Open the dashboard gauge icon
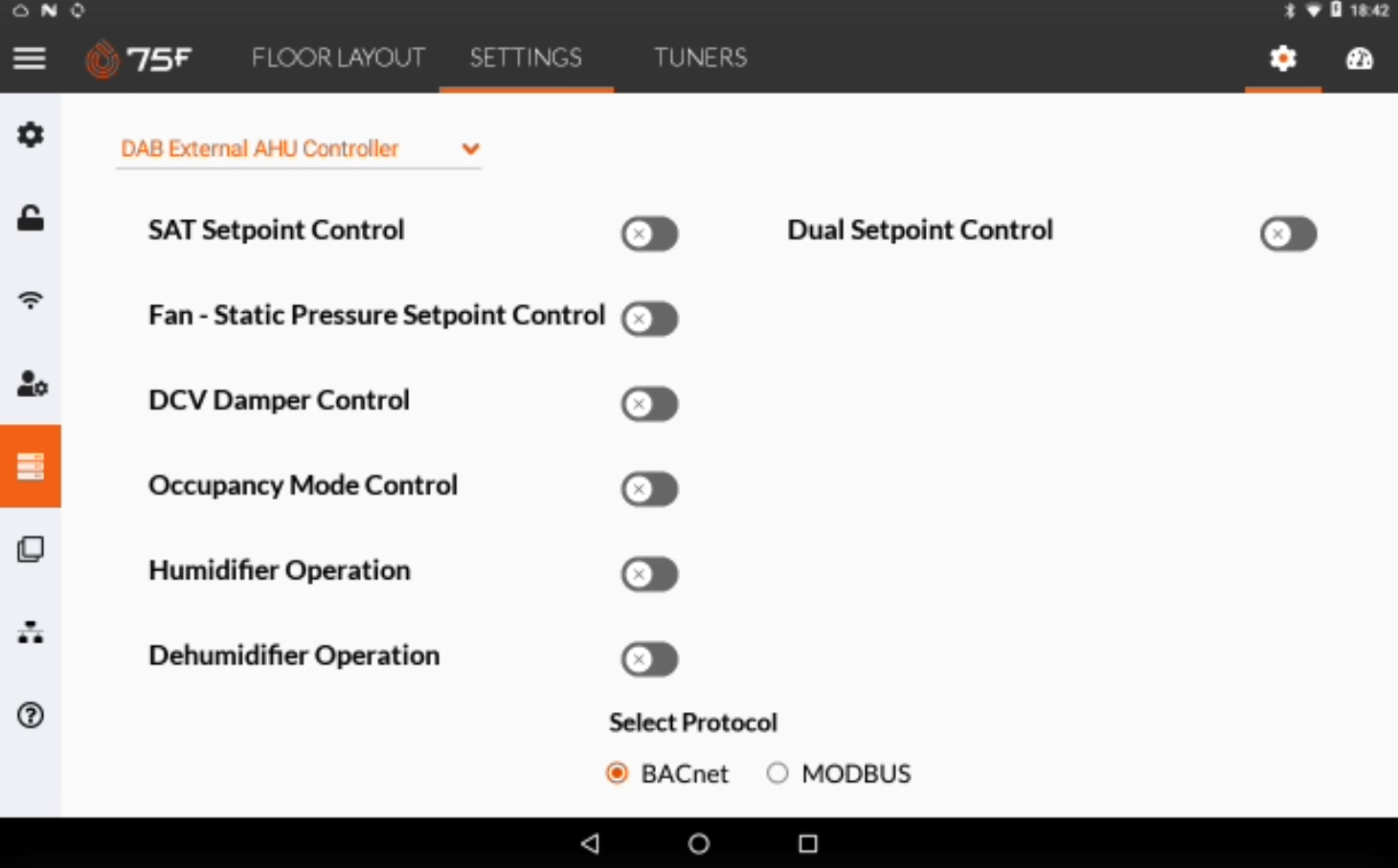This screenshot has width=1398, height=868. [1359, 58]
